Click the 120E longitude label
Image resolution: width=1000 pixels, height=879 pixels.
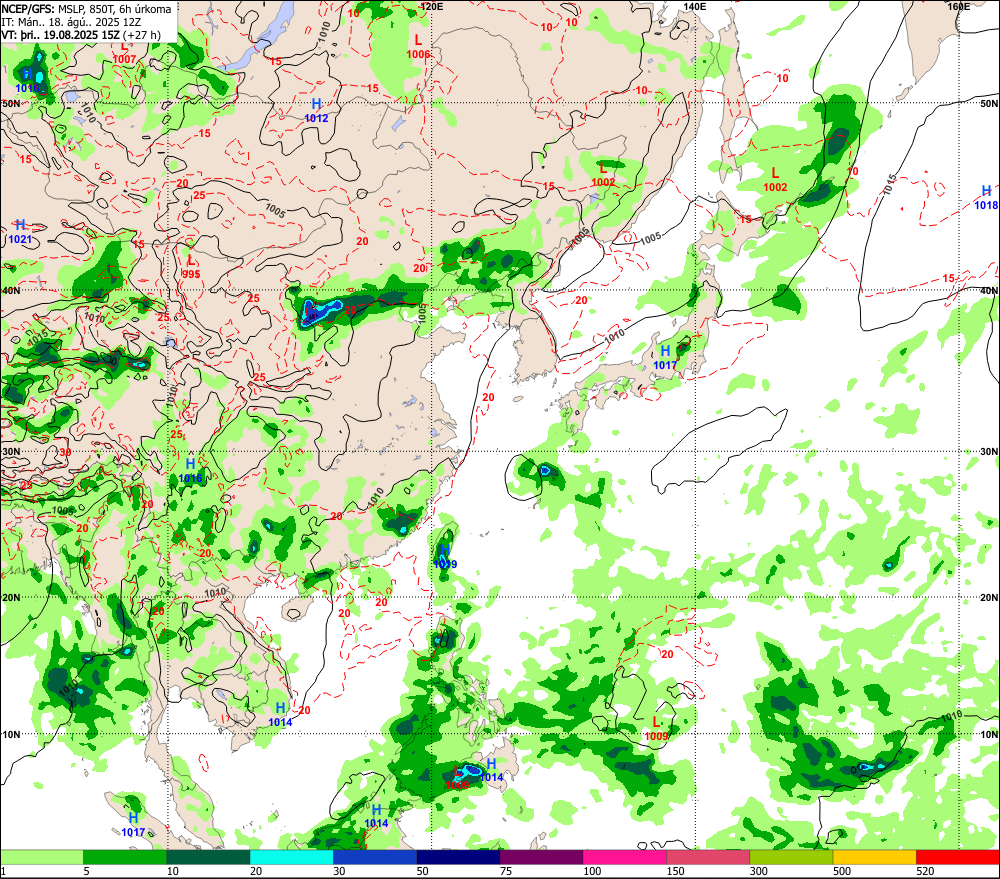point(432,6)
